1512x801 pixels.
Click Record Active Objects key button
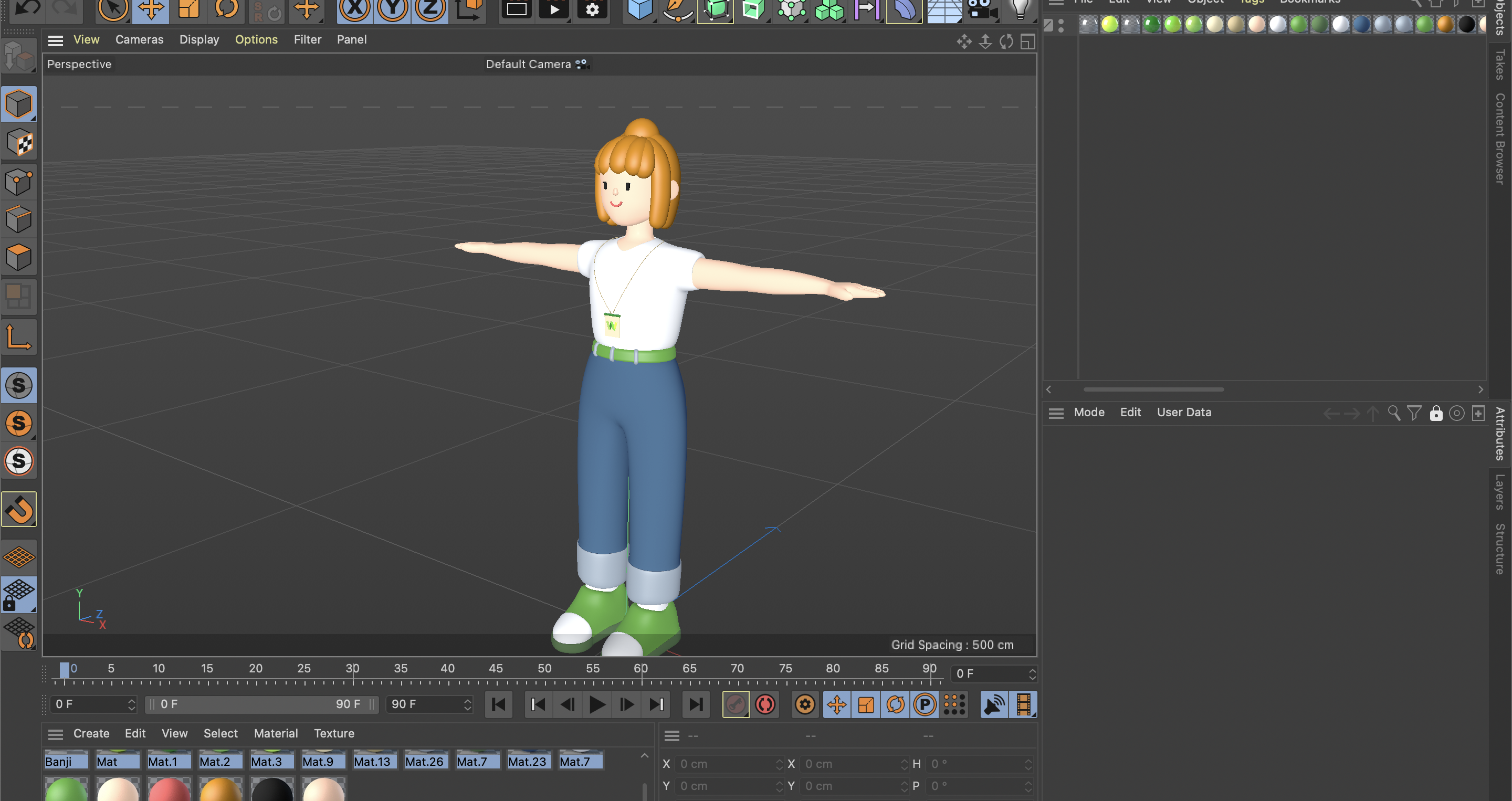(x=736, y=704)
